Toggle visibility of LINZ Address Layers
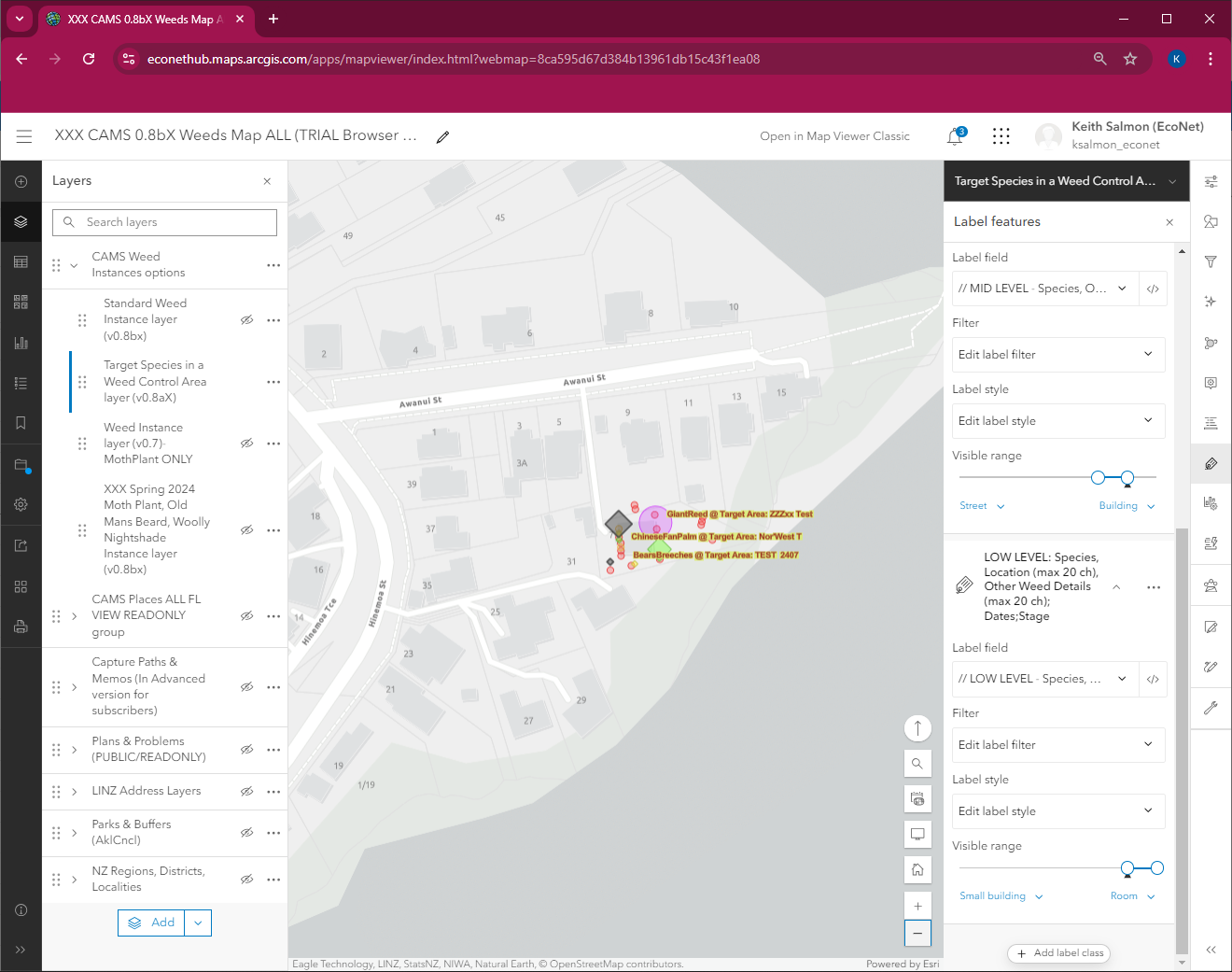 [246, 791]
